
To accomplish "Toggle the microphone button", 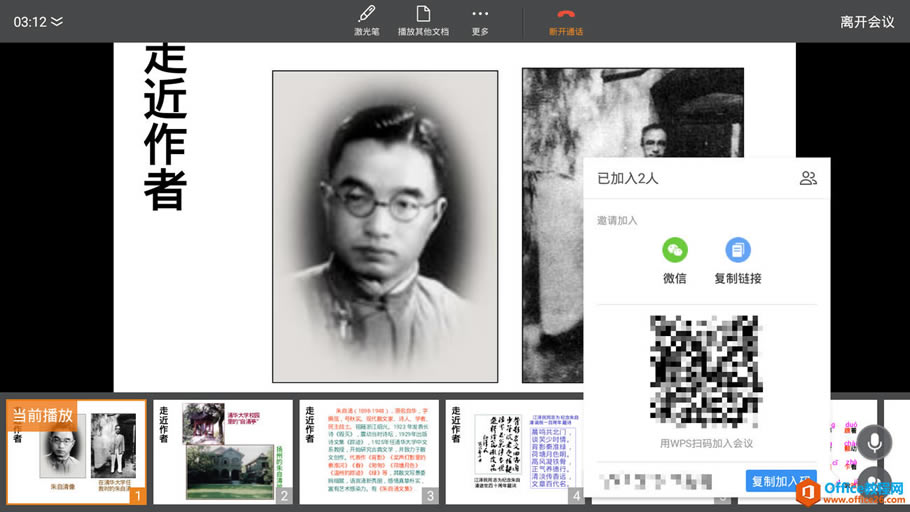I will coord(874,442).
